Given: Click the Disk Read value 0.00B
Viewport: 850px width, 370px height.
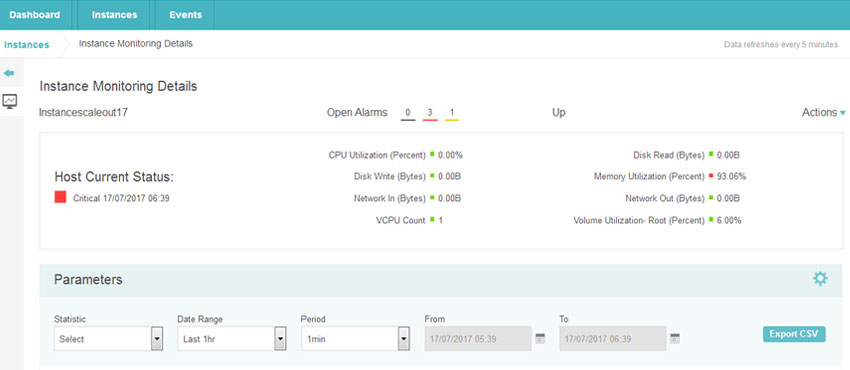Looking at the screenshot, I should (x=729, y=155).
